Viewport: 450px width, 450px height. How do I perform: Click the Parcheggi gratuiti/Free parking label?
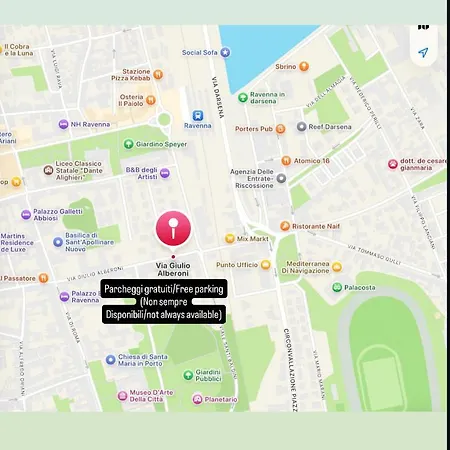tap(164, 289)
